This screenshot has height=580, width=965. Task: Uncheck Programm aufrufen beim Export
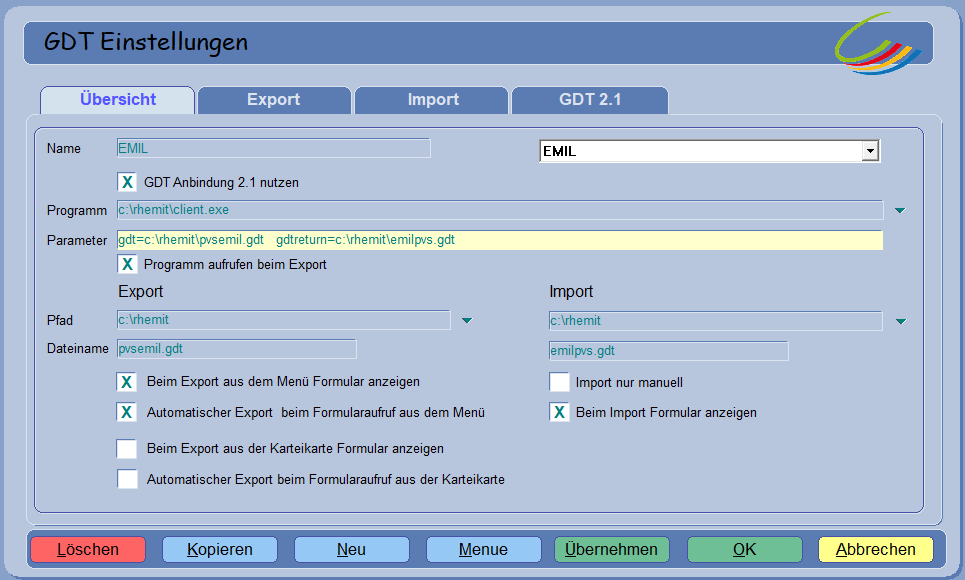[127, 265]
